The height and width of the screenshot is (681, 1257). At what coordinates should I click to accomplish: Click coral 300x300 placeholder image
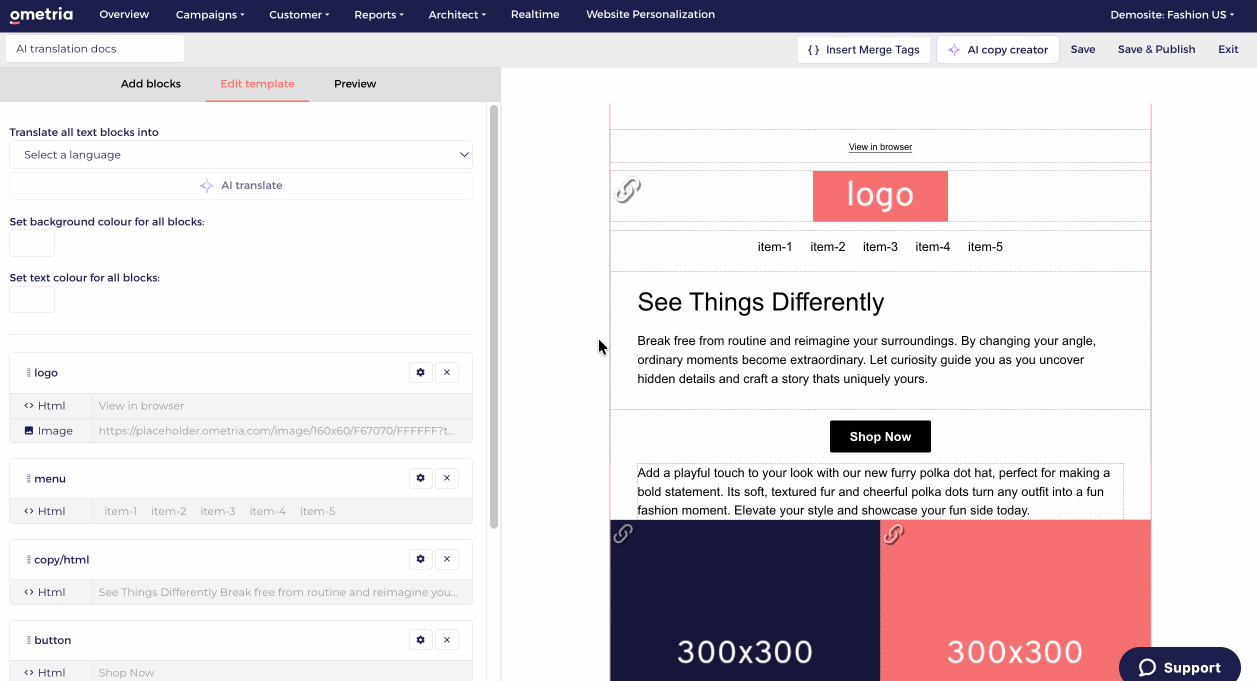pos(1015,600)
